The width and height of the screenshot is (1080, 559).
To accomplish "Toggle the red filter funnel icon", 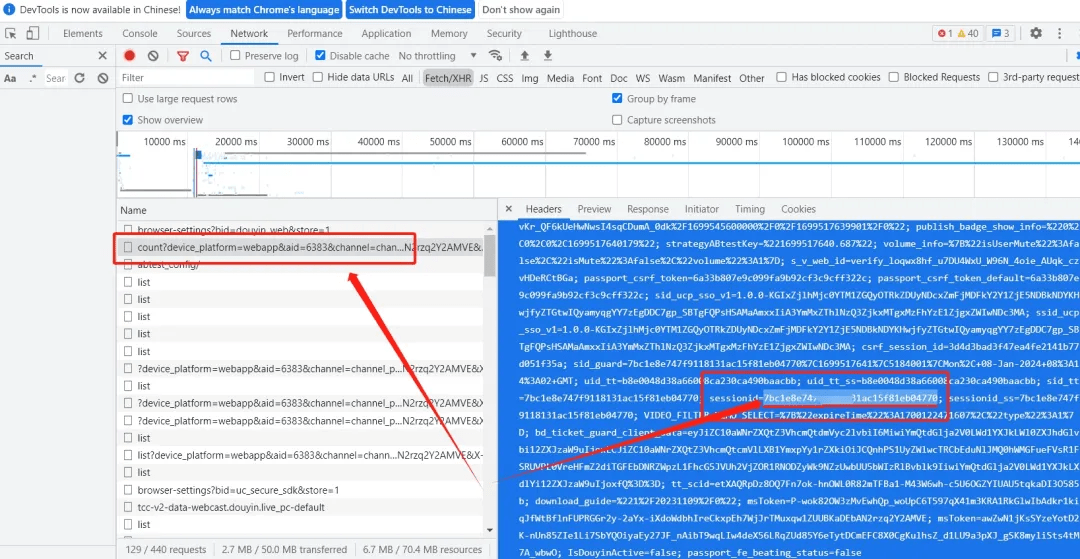I will pyautogui.click(x=182, y=56).
